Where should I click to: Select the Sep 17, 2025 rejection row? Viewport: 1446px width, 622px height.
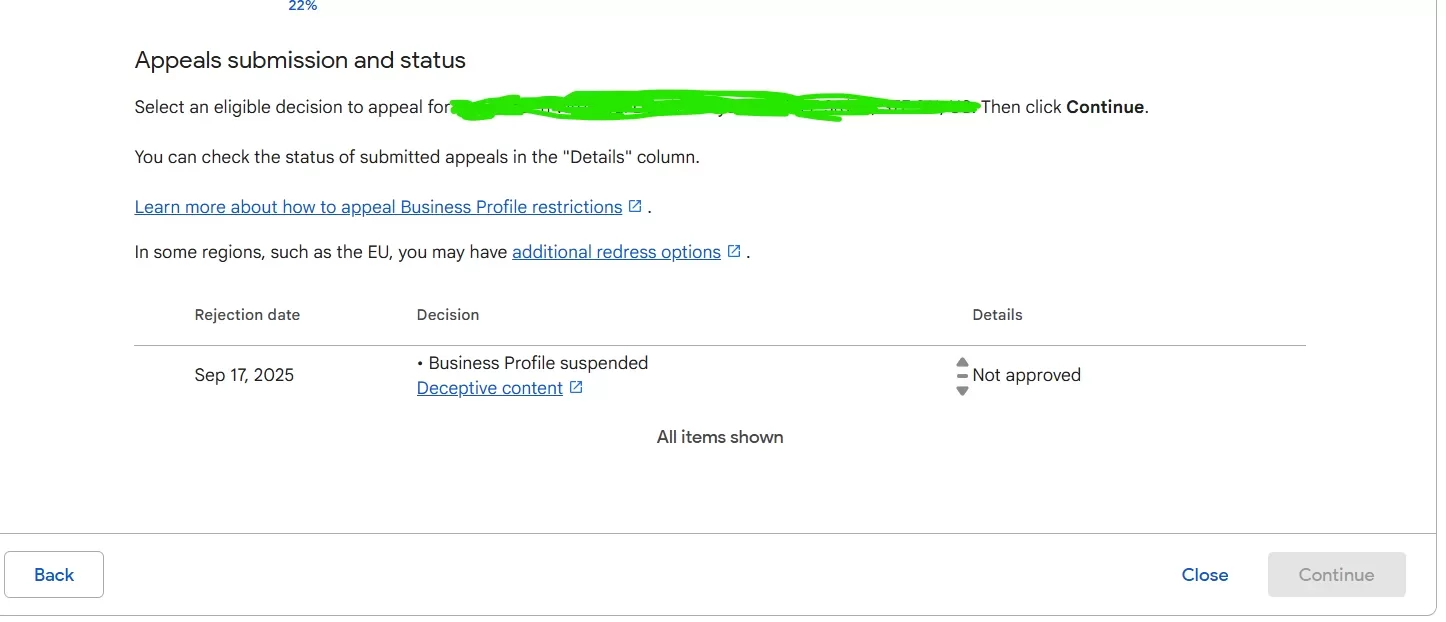pyautogui.click(x=244, y=375)
